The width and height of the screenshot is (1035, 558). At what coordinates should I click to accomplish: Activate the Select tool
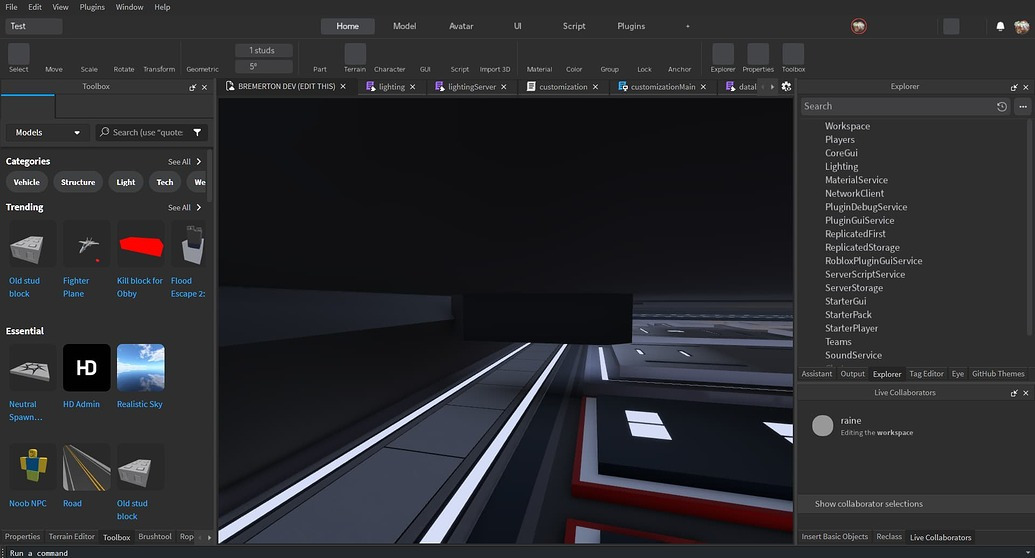coord(18,58)
